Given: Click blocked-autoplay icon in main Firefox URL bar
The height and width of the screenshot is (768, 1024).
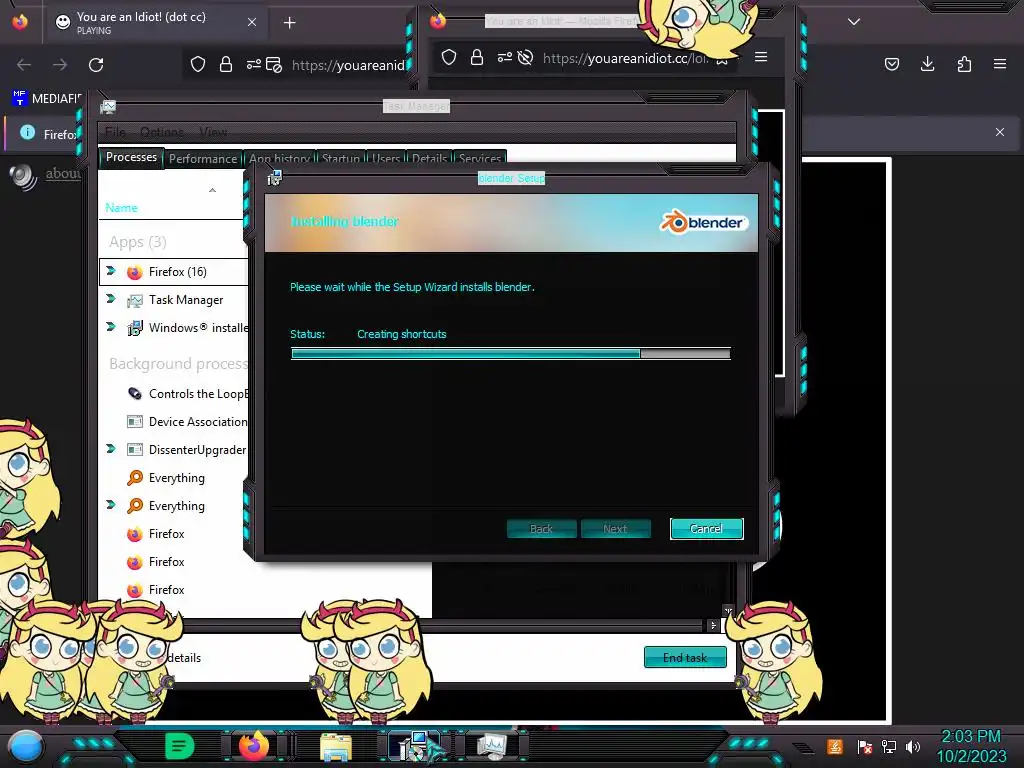Looking at the screenshot, I should coord(274,65).
